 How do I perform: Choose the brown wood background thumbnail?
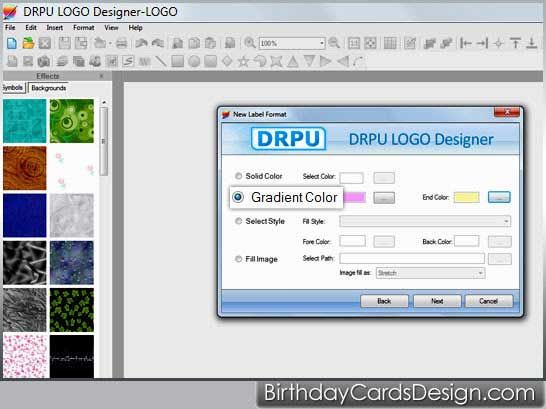click(x=25, y=168)
